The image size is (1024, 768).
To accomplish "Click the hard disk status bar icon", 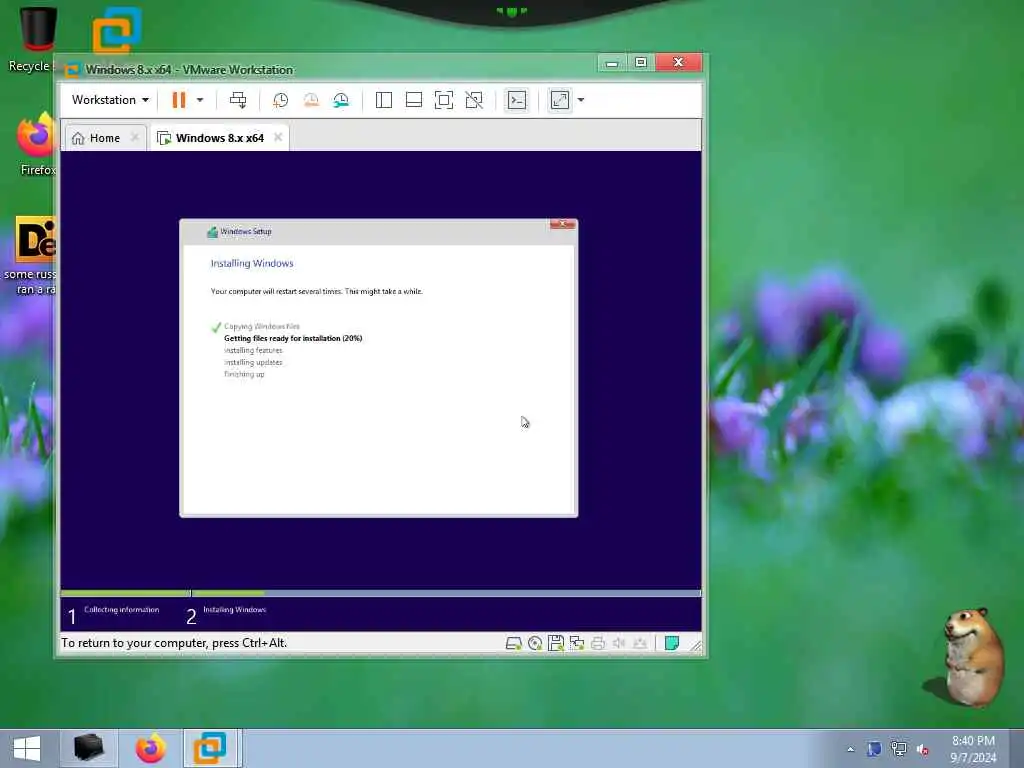I will 513,643.
